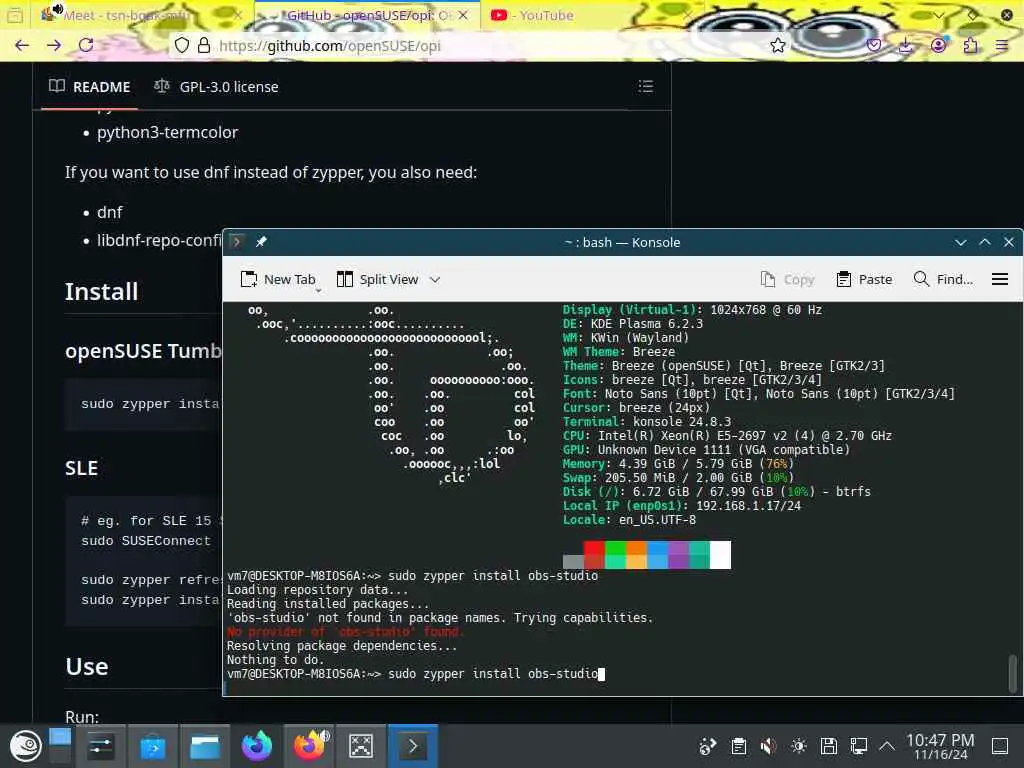Screen dimensions: 1024x768
Task: Open the GPL-3.0 license tab
Action: (216, 86)
